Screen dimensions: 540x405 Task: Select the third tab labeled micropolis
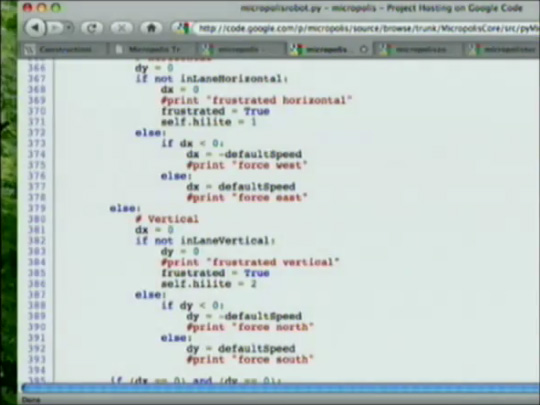pyautogui.click(x=241, y=50)
